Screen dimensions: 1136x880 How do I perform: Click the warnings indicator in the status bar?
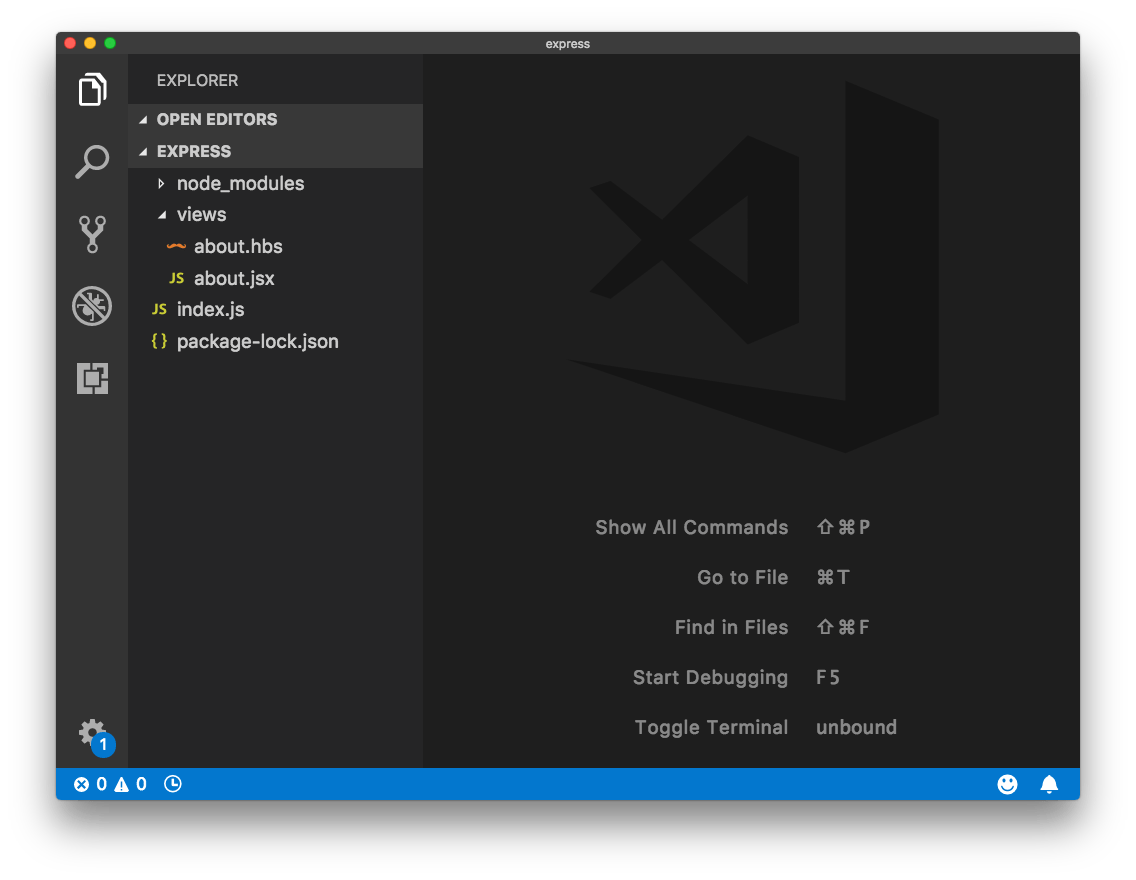(132, 784)
